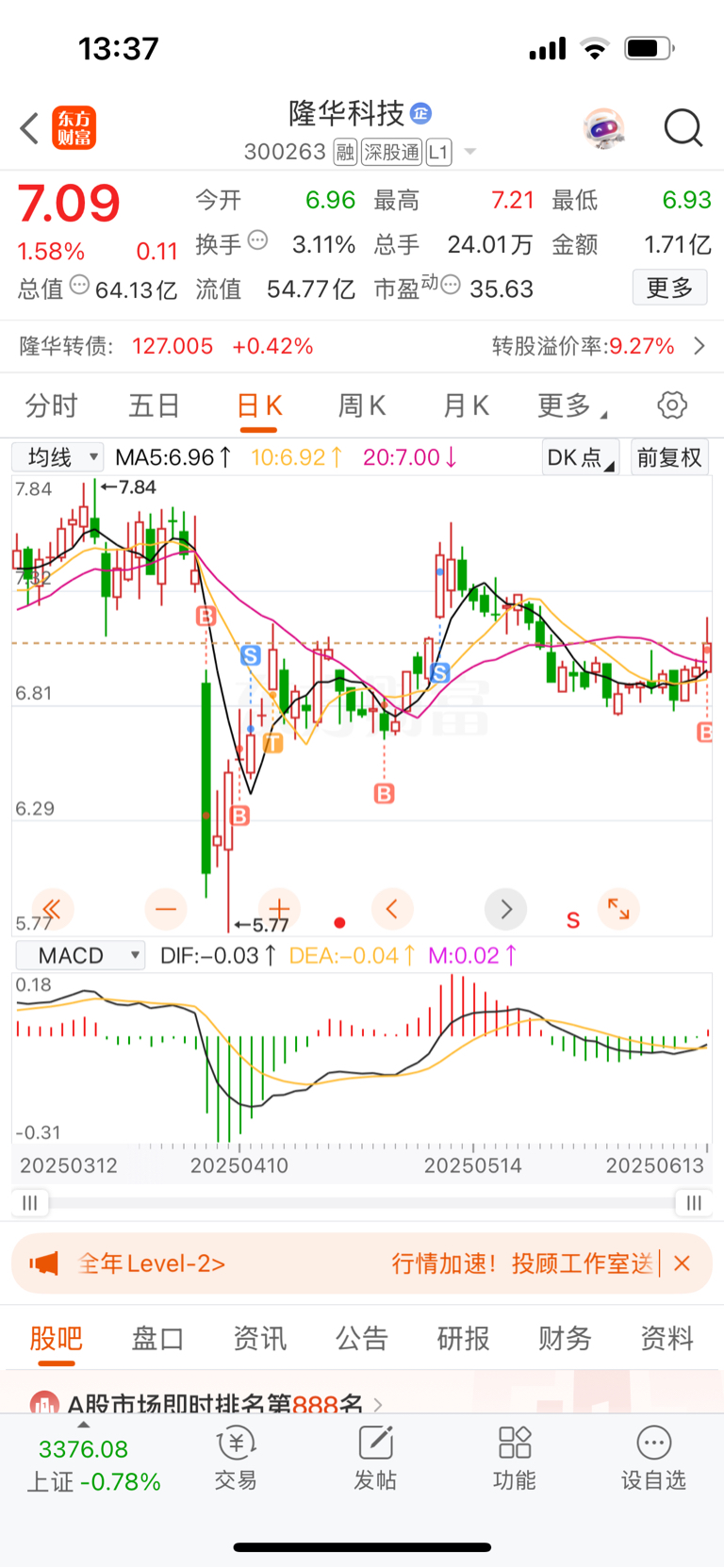Open the MACD indicator dropdown
The width and height of the screenshot is (724, 1568).
(x=81, y=955)
